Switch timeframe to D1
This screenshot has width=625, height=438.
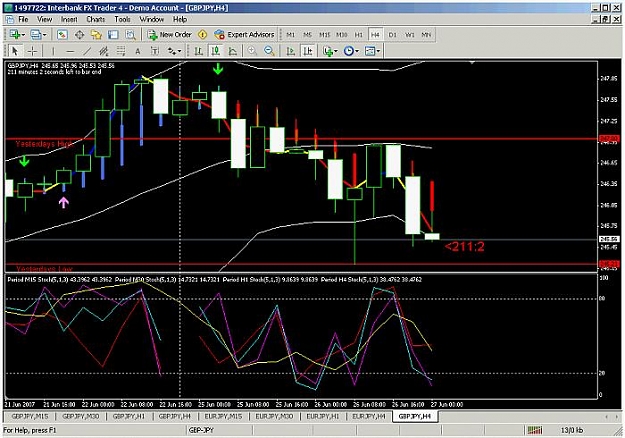pyautogui.click(x=393, y=35)
